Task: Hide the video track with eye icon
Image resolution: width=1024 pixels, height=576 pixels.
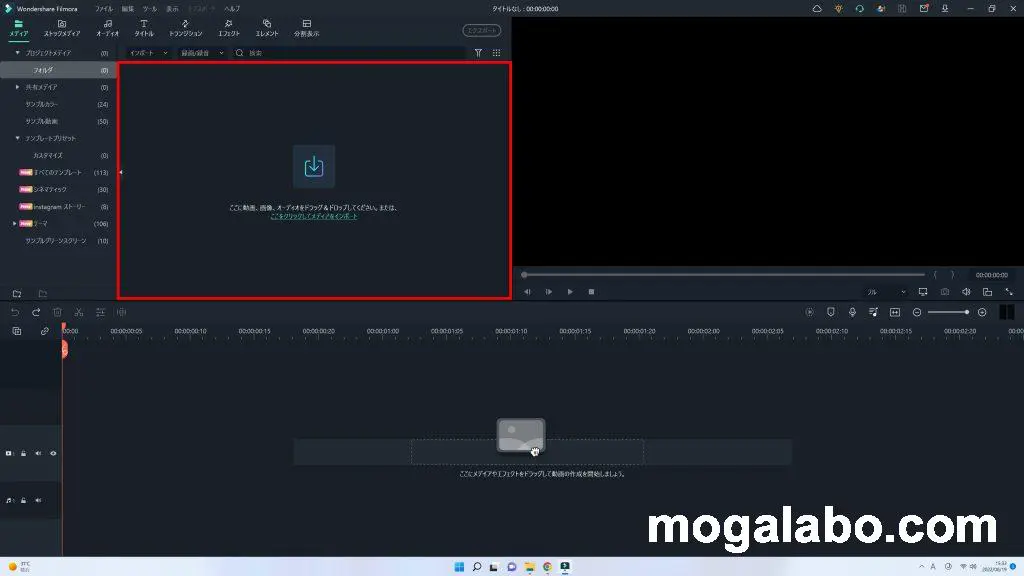Action: [x=53, y=453]
